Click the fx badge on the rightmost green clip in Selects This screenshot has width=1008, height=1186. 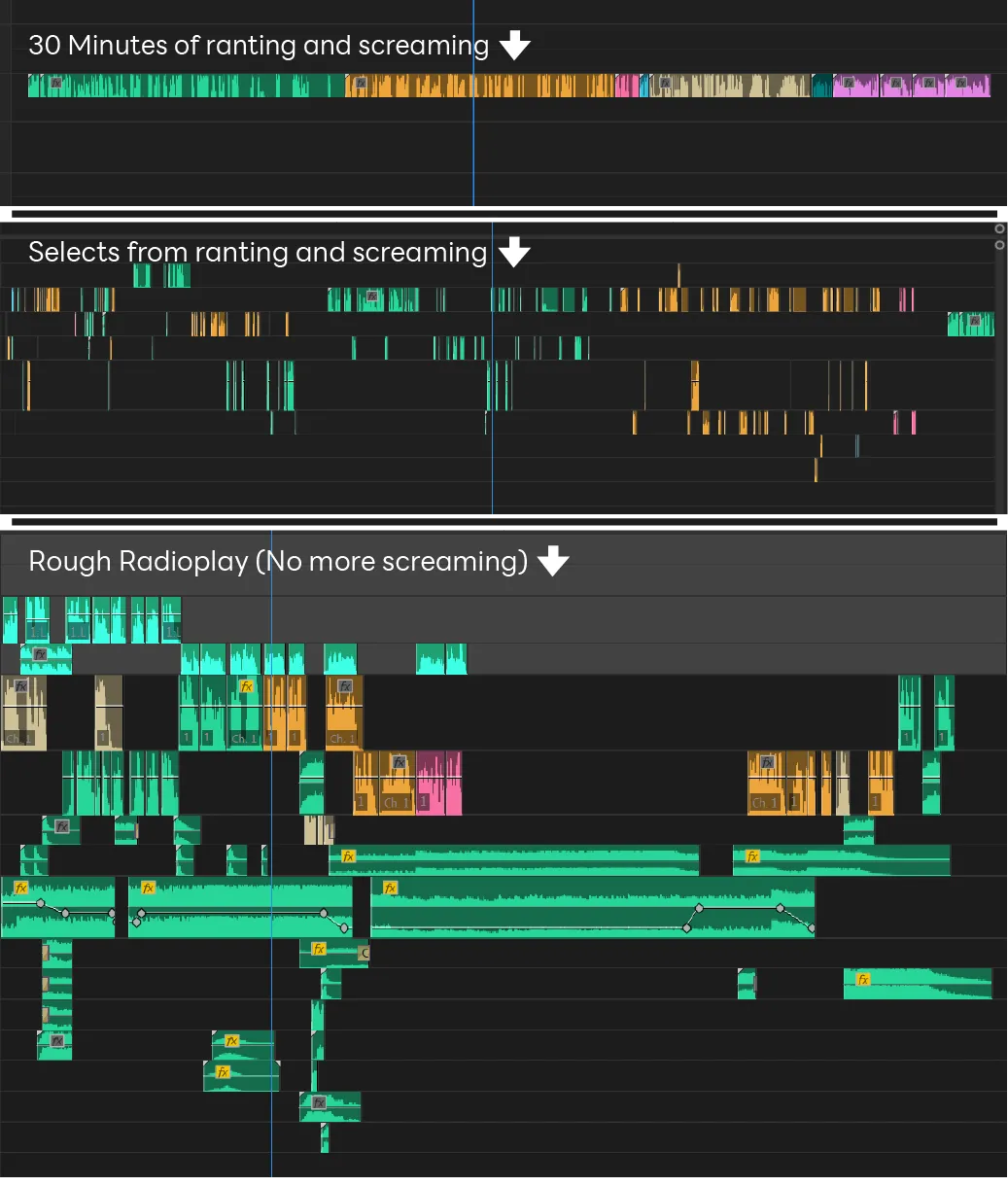tap(975, 320)
